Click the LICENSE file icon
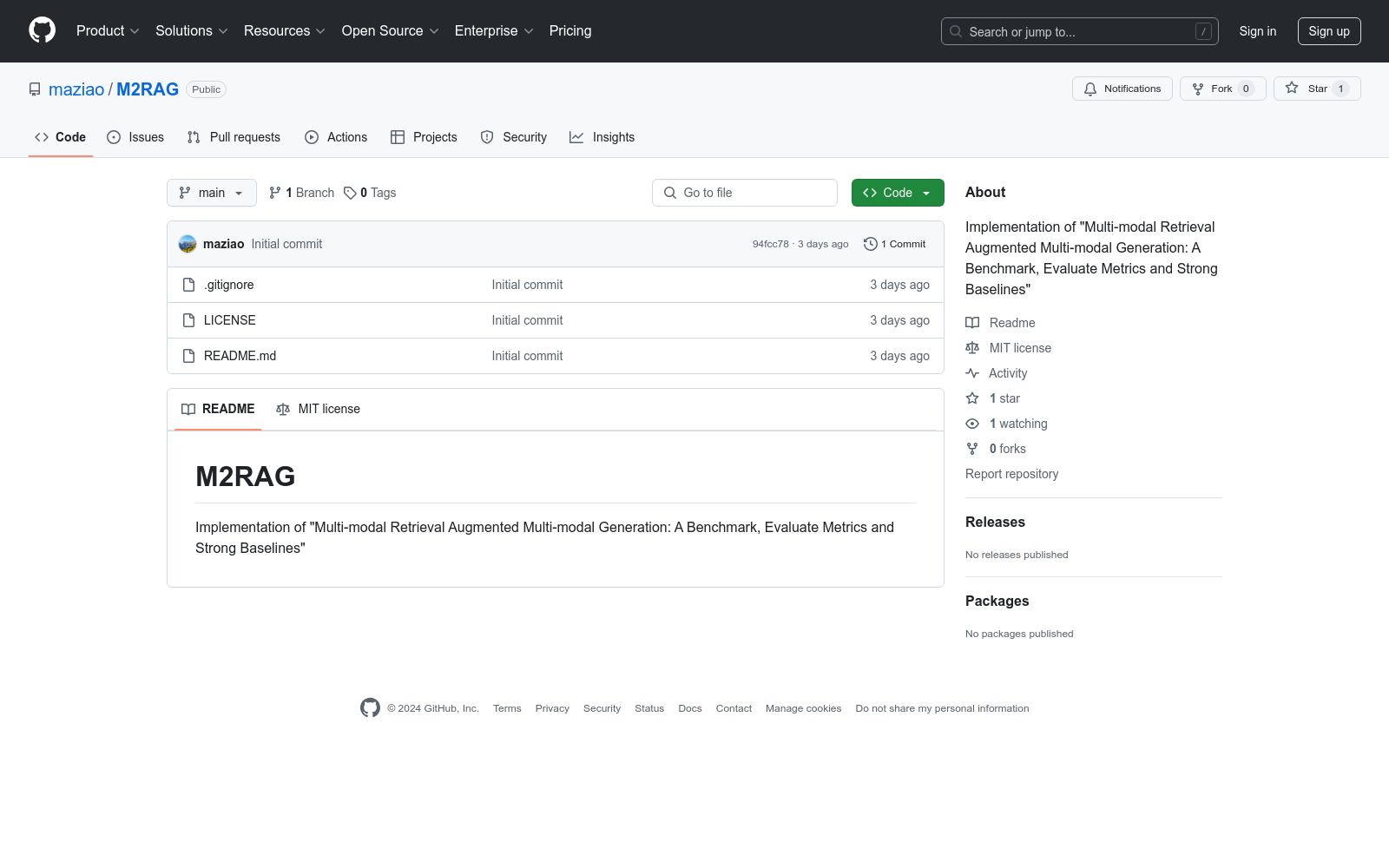The width and height of the screenshot is (1389, 868). pyautogui.click(x=188, y=320)
